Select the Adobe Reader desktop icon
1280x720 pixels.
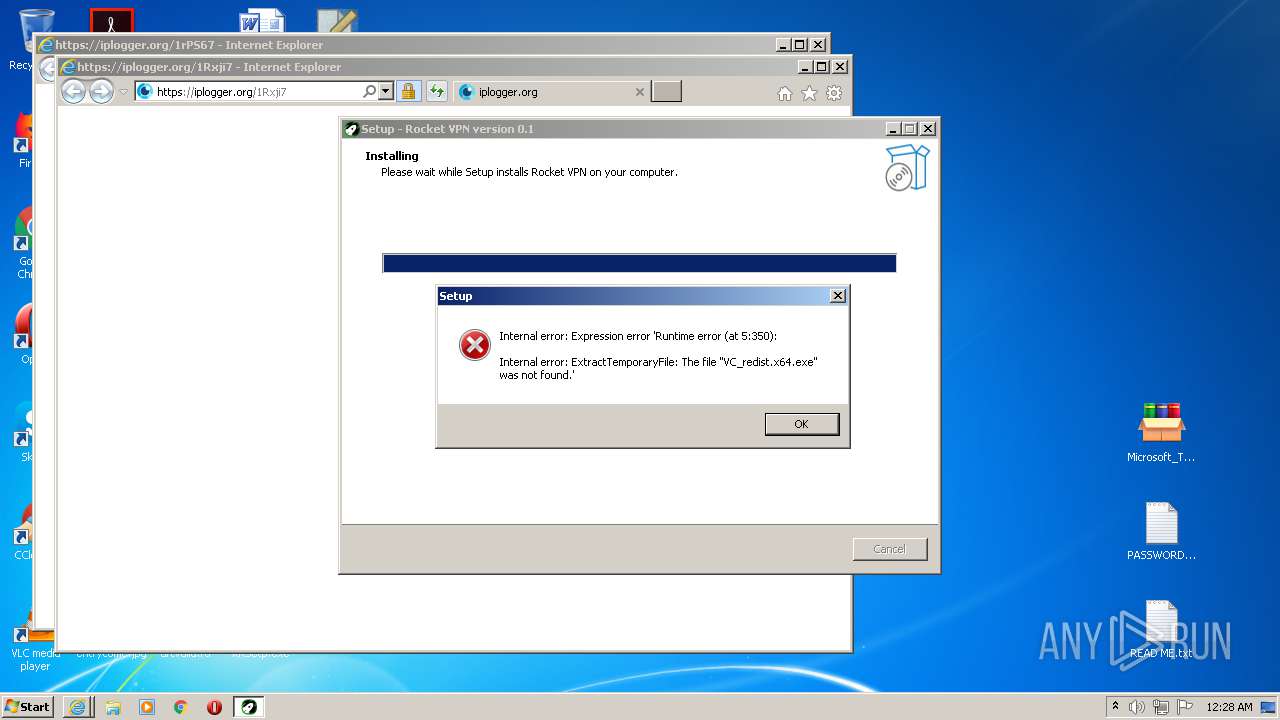112,20
